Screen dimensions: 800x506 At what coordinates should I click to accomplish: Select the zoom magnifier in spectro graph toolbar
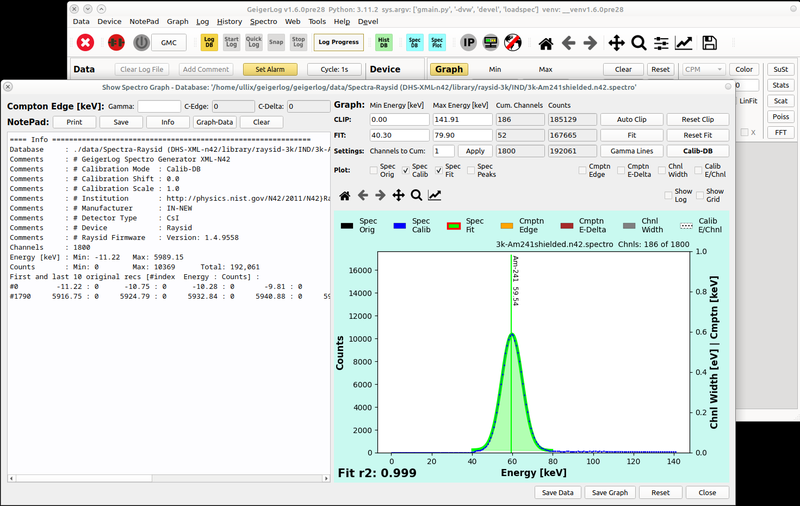point(417,195)
